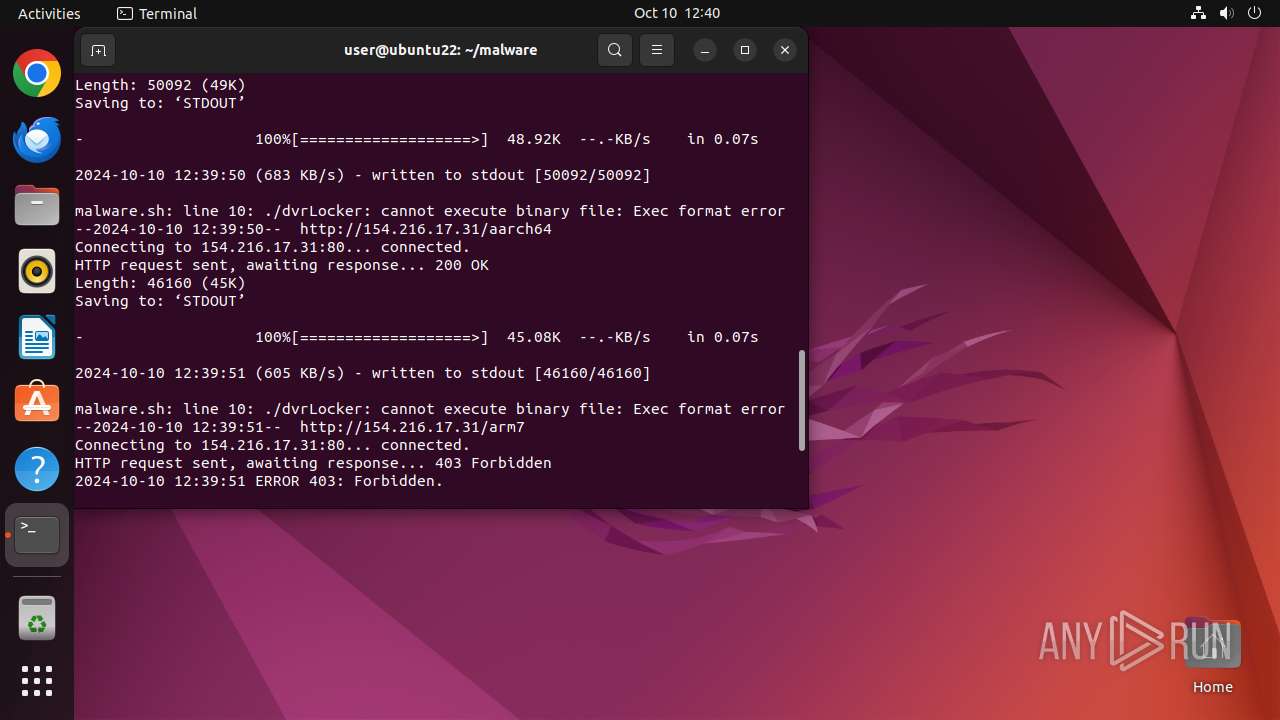
Task: Click the 'ERROR 403: Forbidden.' line
Action: pos(259,481)
